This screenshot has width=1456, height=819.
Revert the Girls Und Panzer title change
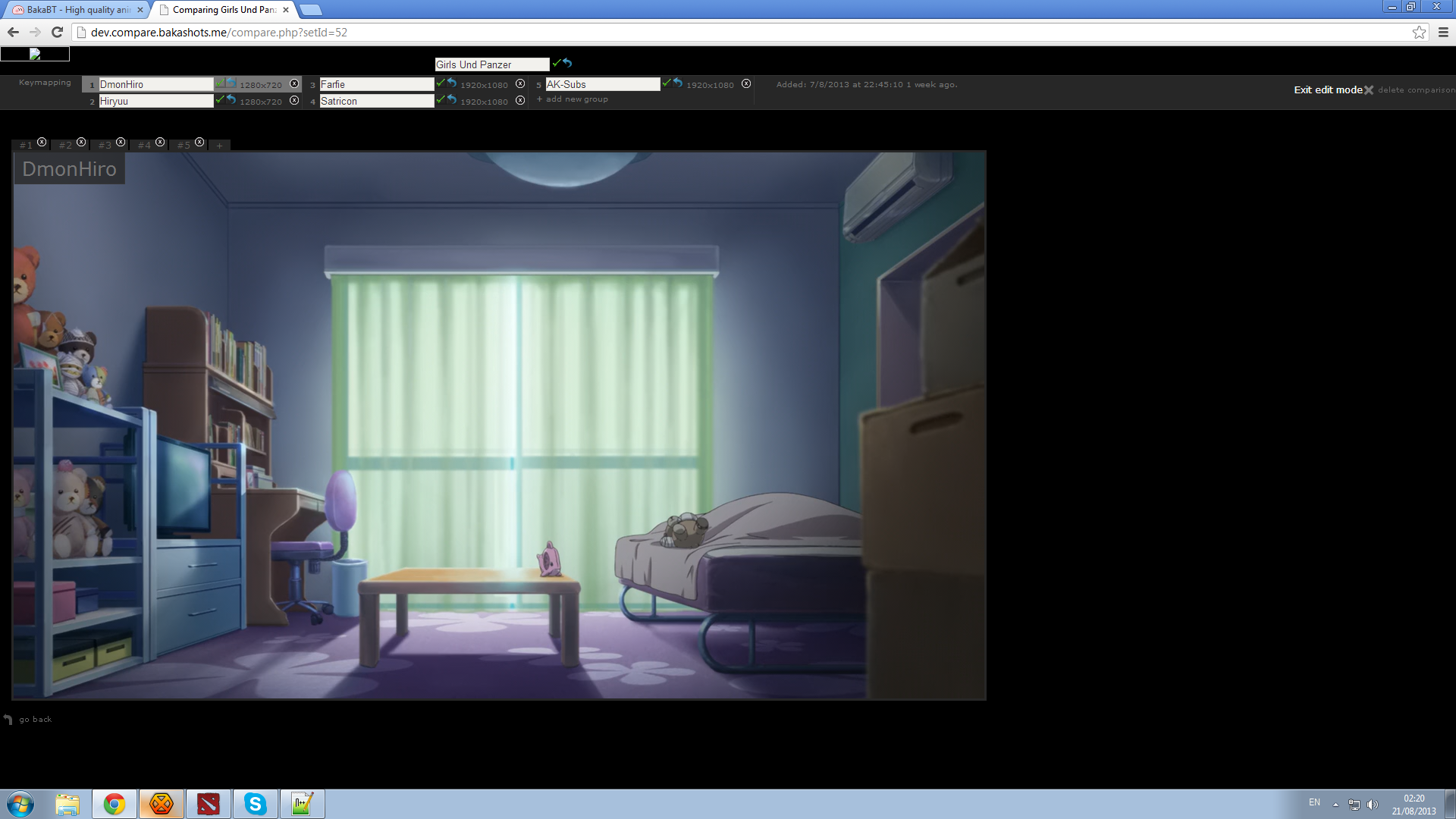click(567, 63)
